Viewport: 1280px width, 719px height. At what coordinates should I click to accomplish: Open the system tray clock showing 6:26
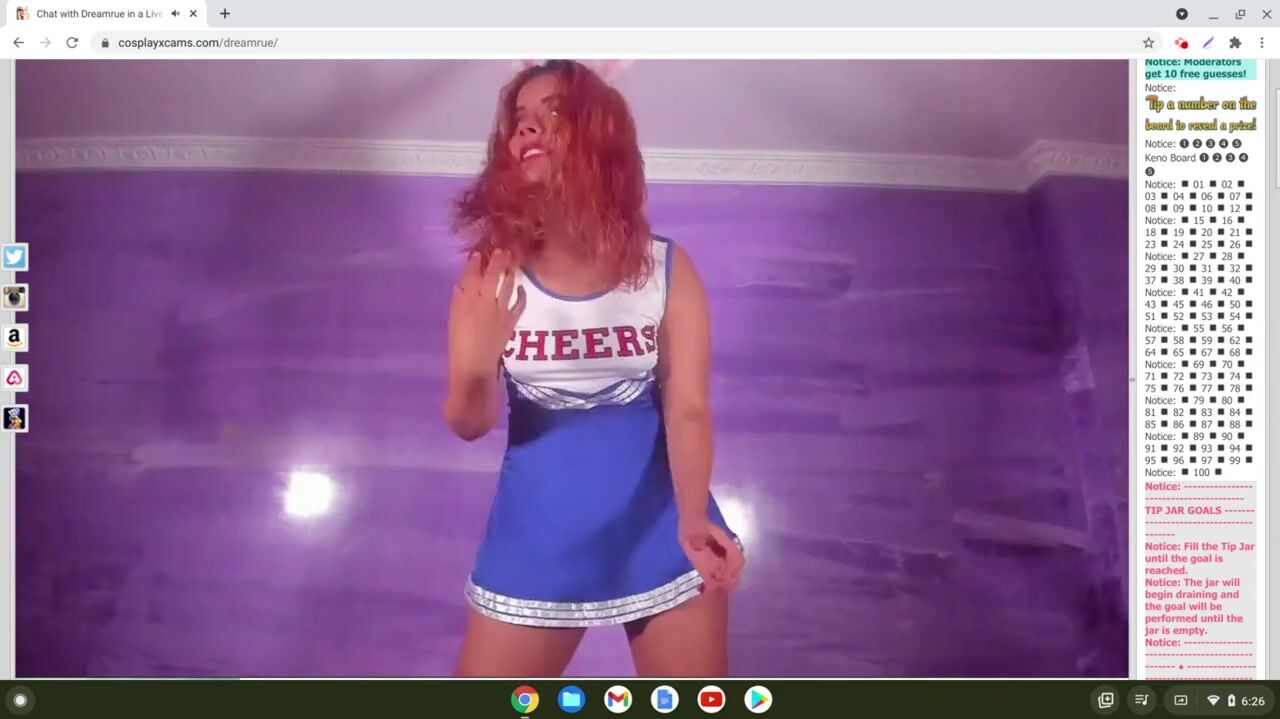[1252, 701]
